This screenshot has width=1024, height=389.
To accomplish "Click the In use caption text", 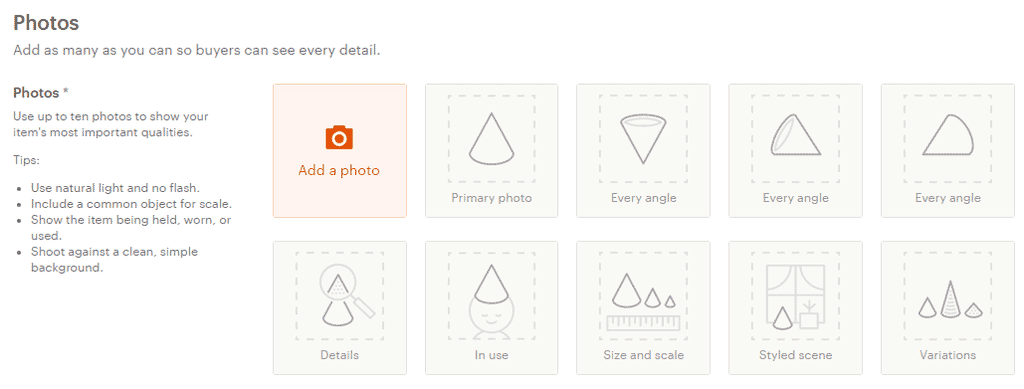I will click(491, 355).
